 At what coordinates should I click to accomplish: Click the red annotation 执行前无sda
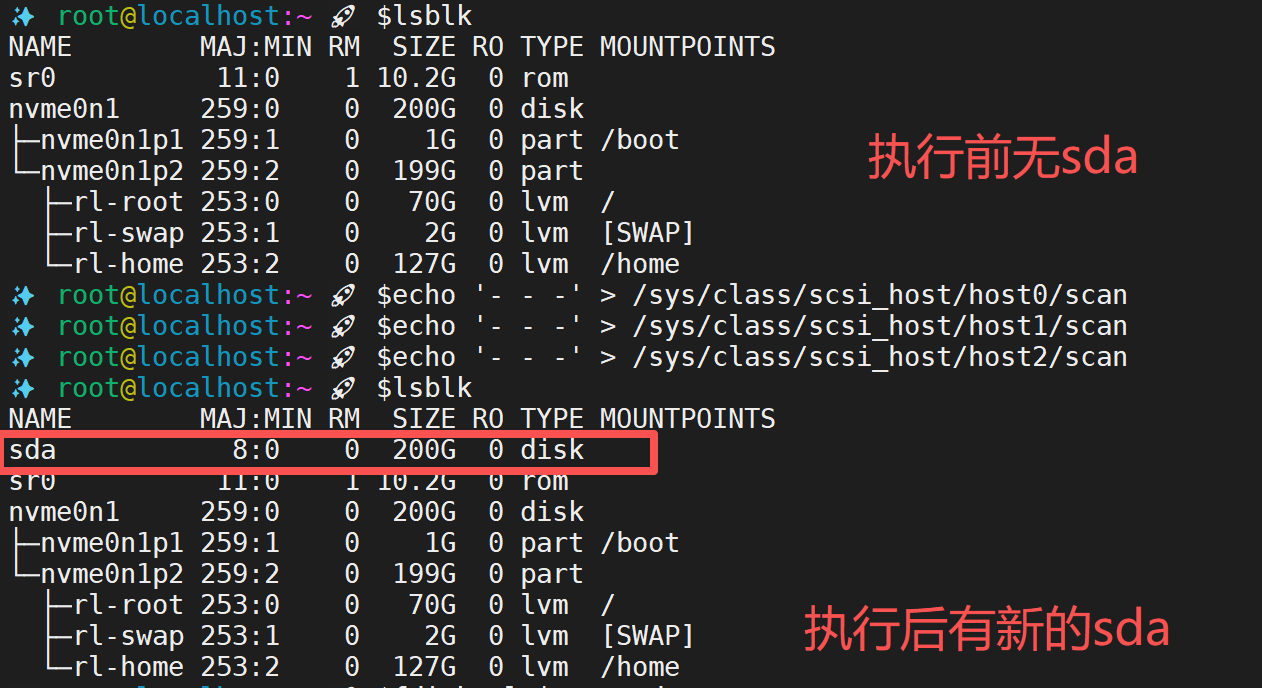point(1003,159)
